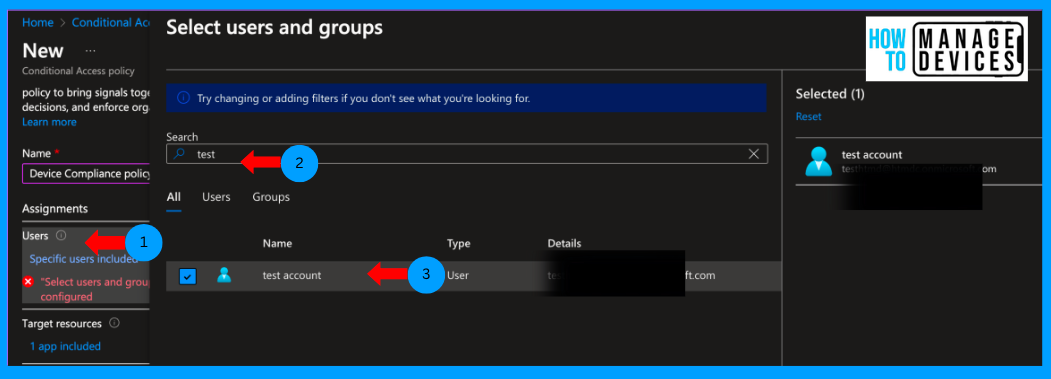This screenshot has width=1051, height=379.
Task: Open the ellipsis menu beside New
Action: tap(90, 51)
